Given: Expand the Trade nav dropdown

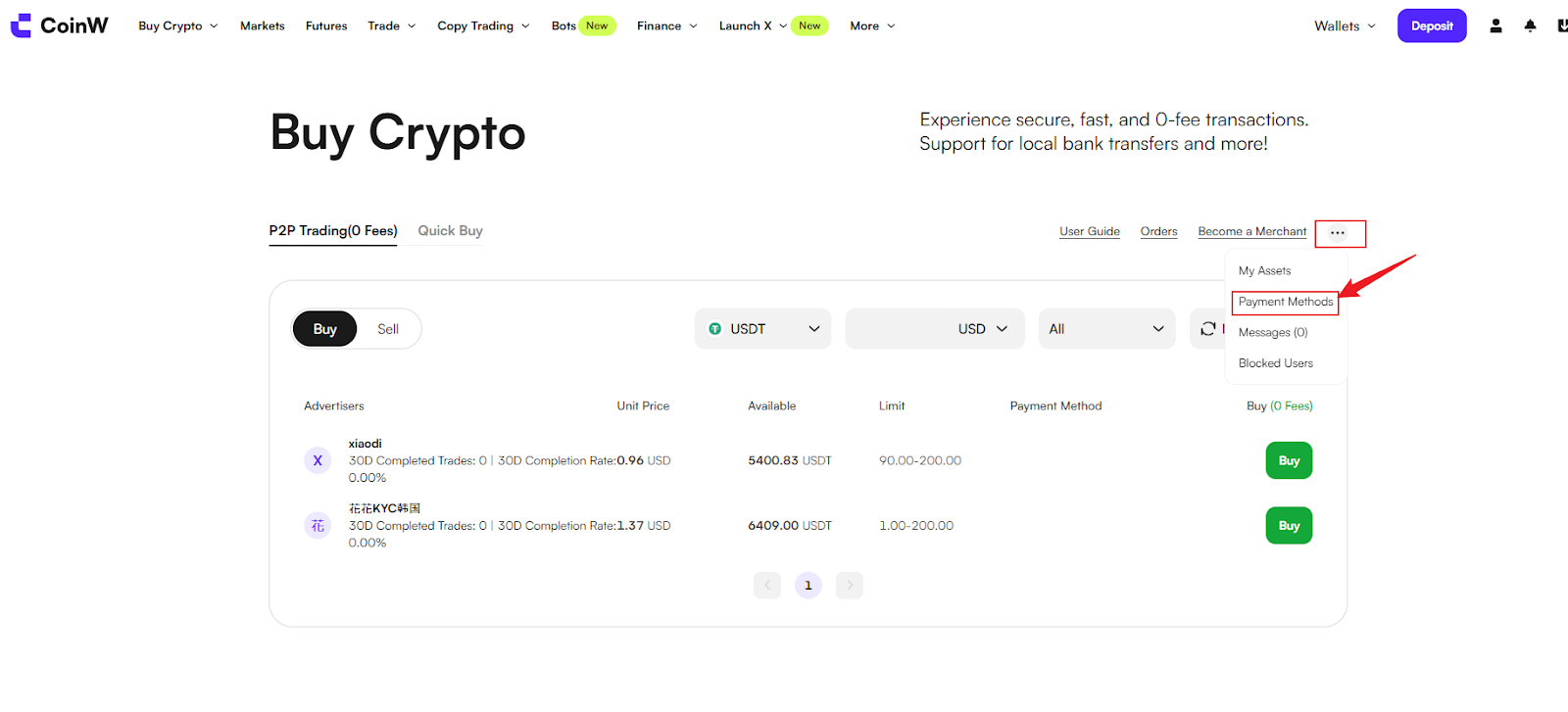Looking at the screenshot, I should point(392,26).
